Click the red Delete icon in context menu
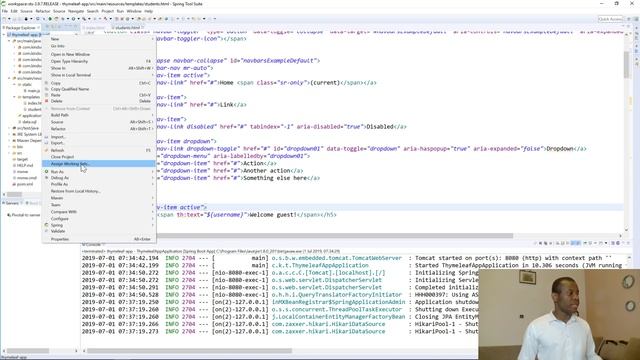640x360 pixels. pos(47,101)
